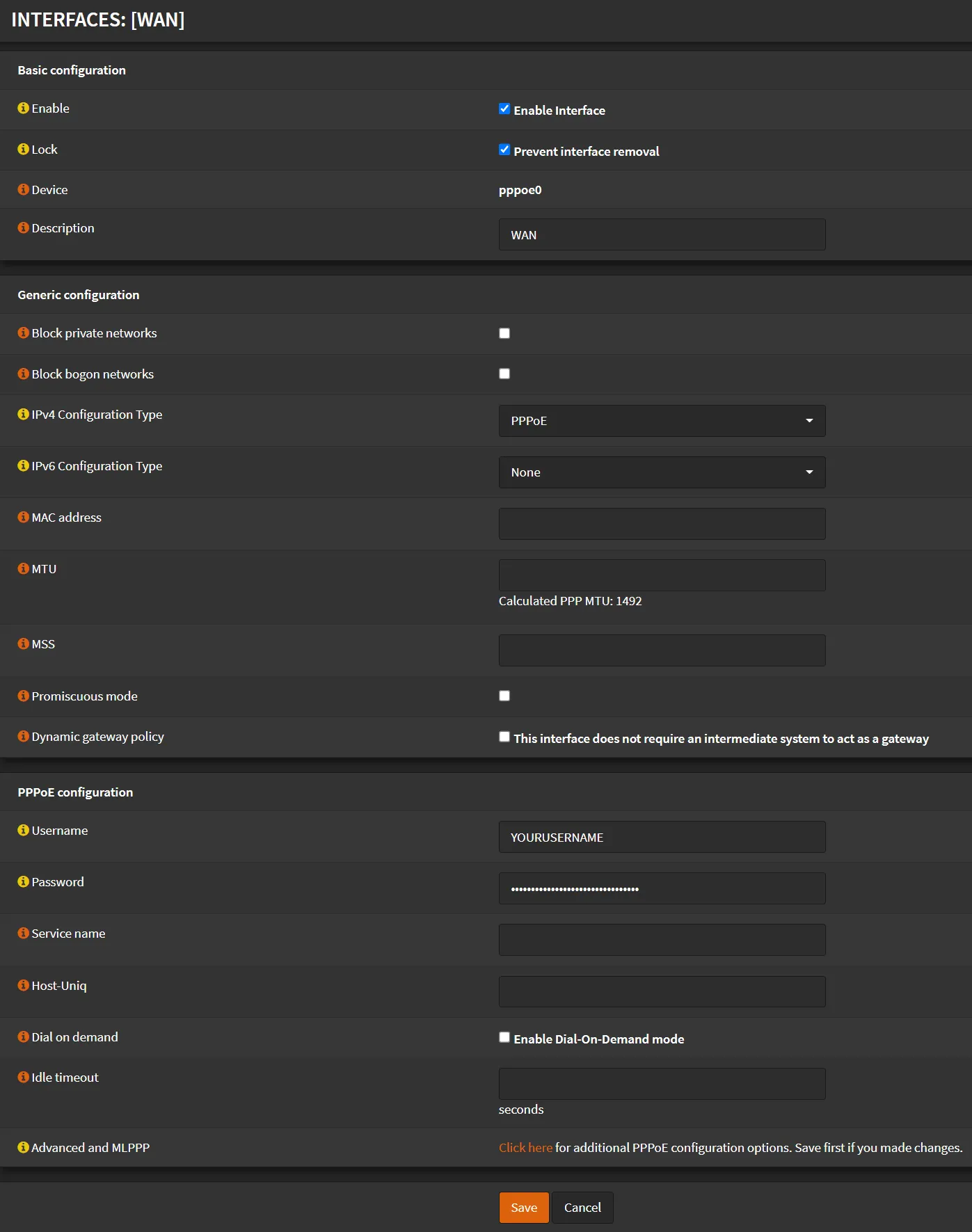Click the Save button
Image resolution: width=972 pixels, height=1232 pixels.
[x=524, y=1208]
